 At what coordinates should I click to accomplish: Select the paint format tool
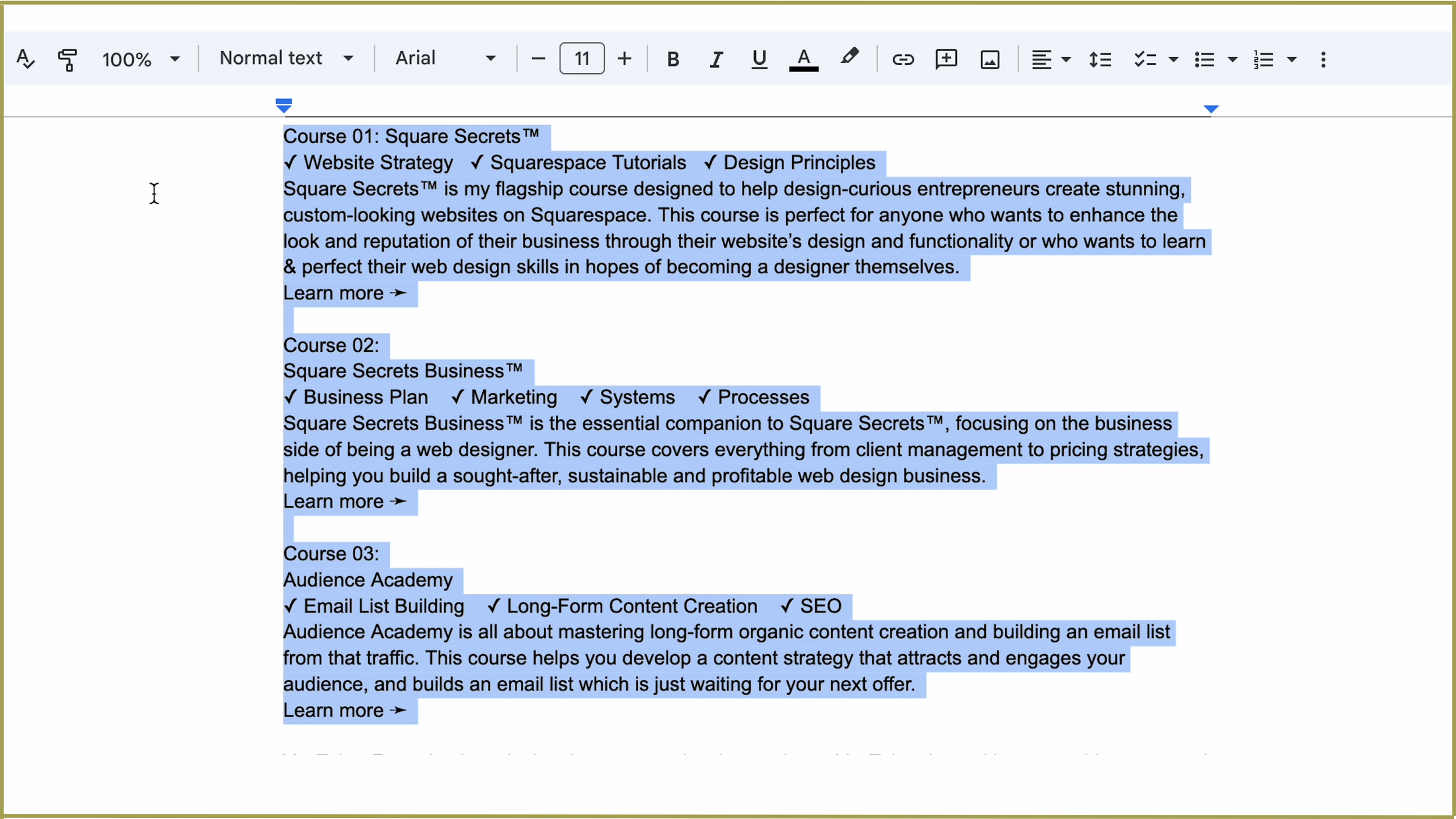pos(68,58)
